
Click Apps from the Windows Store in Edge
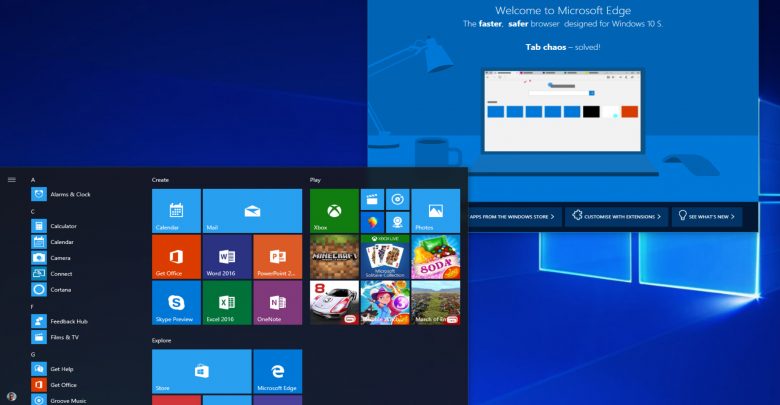514,216
